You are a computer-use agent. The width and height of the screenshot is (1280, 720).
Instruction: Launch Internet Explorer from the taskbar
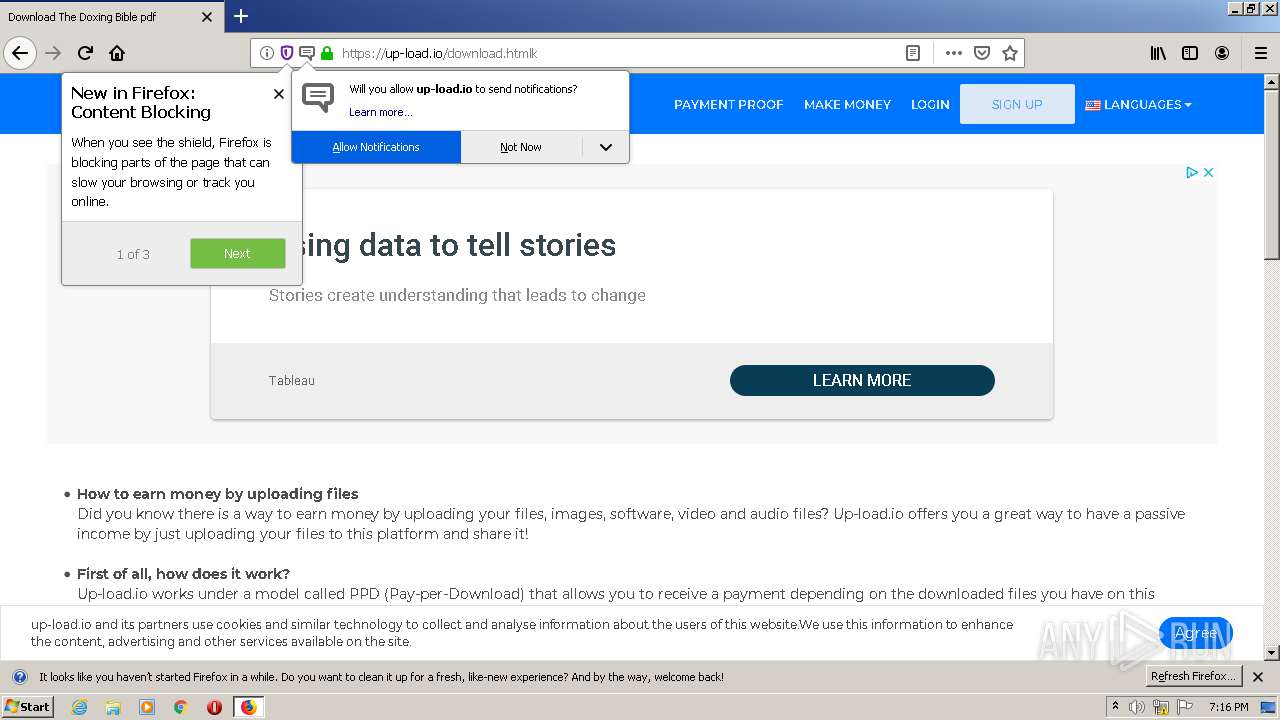[80, 707]
